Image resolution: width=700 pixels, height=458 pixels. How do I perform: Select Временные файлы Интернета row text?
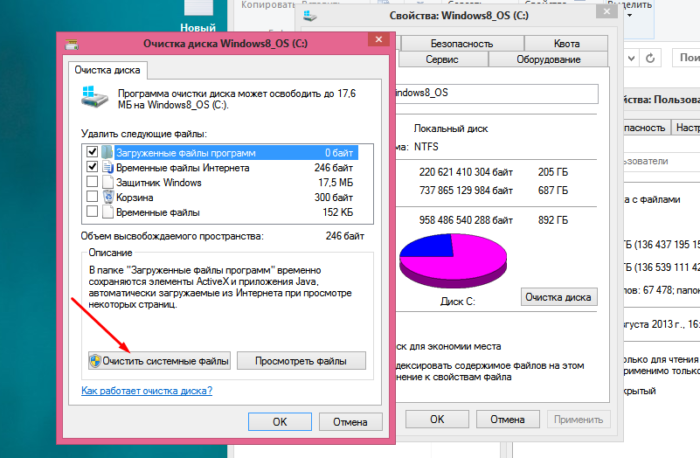pyautogui.click(x=183, y=168)
